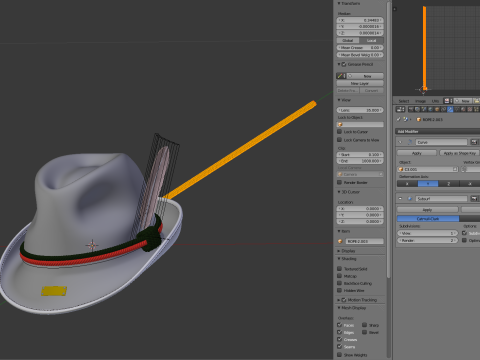Enable Lock to Cursor checkbox
480x360 pixels.
coord(339,132)
